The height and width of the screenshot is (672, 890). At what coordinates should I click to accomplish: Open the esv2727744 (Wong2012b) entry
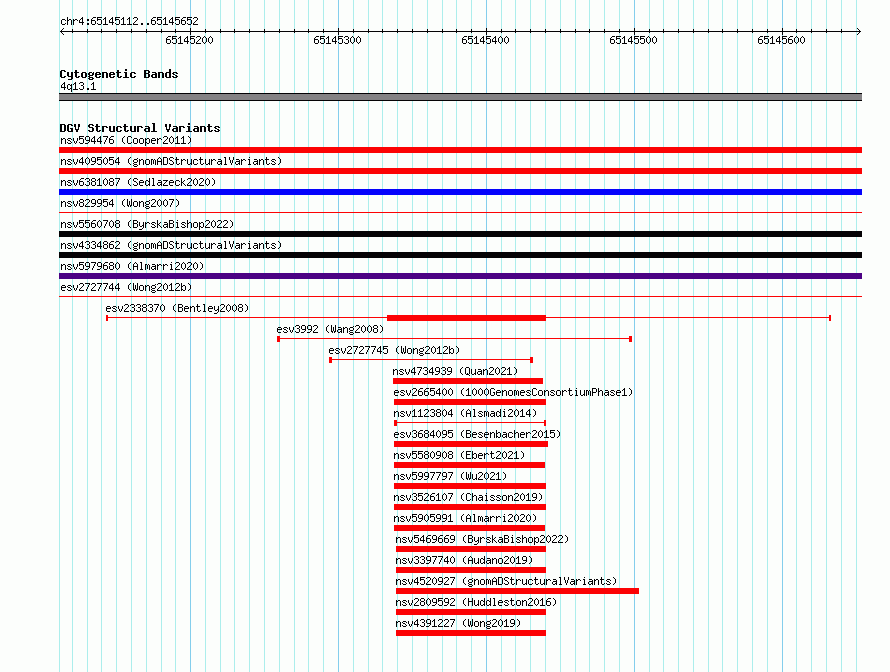[x=126, y=287]
